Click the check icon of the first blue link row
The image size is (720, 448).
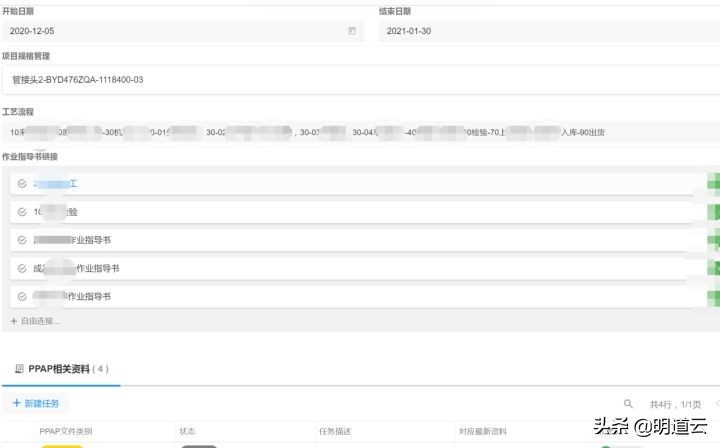point(22,184)
